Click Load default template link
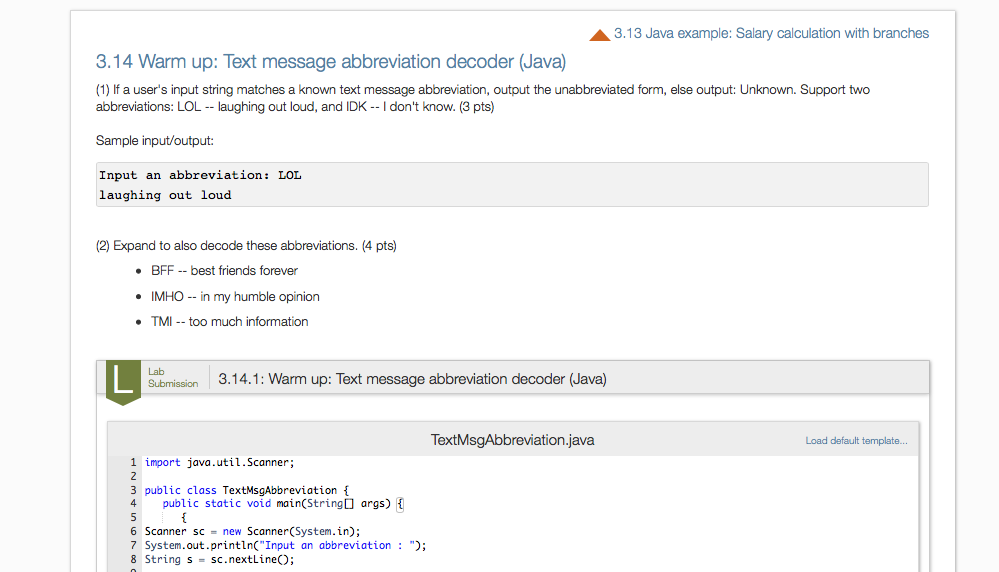 pos(856,441)
